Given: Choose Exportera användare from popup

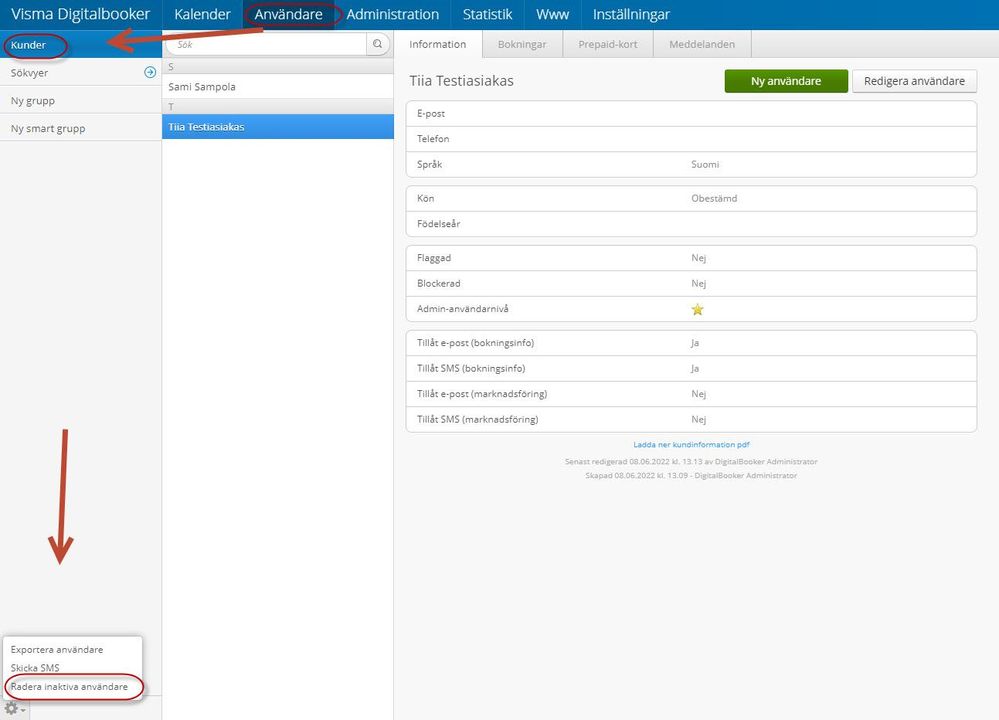Looking at the screenshot, I should pos(57,649).
